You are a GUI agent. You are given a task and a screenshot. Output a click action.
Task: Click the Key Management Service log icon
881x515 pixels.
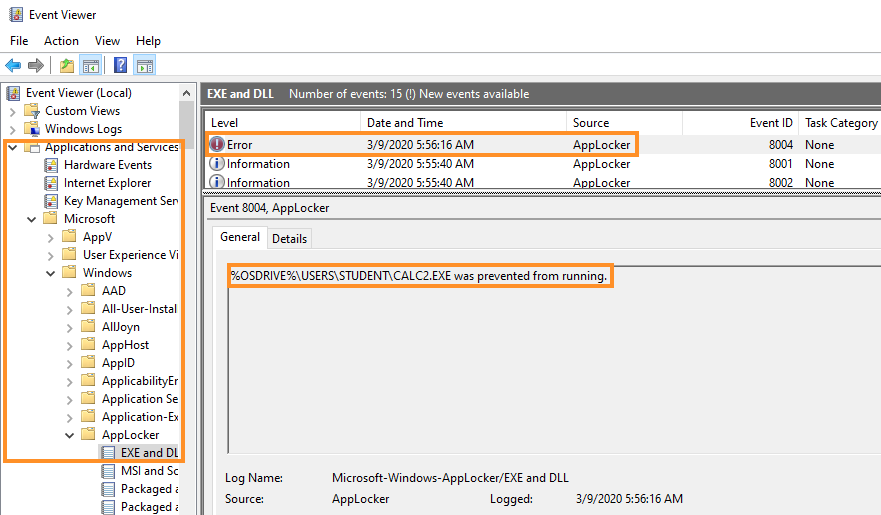(51, 201)
